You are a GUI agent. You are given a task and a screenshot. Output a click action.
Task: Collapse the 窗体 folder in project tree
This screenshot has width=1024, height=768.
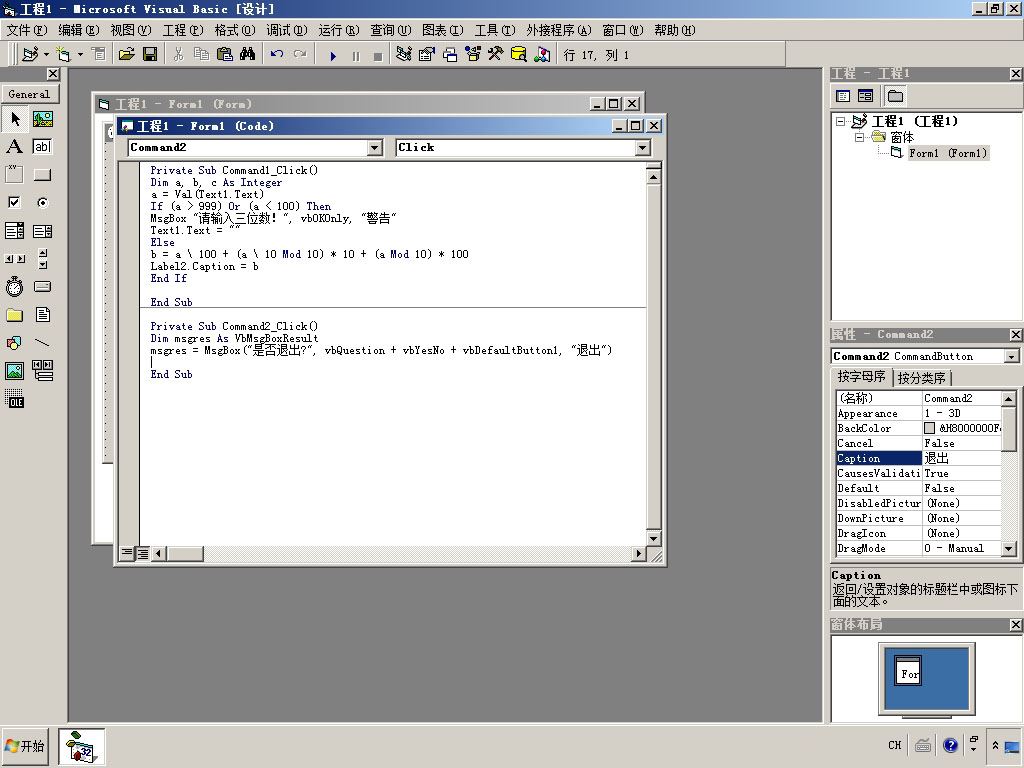859,137
